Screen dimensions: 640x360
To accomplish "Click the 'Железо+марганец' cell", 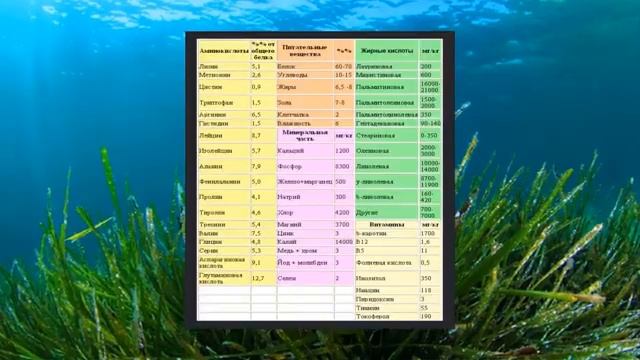I will pyautogui.click(x=305, y=182).
